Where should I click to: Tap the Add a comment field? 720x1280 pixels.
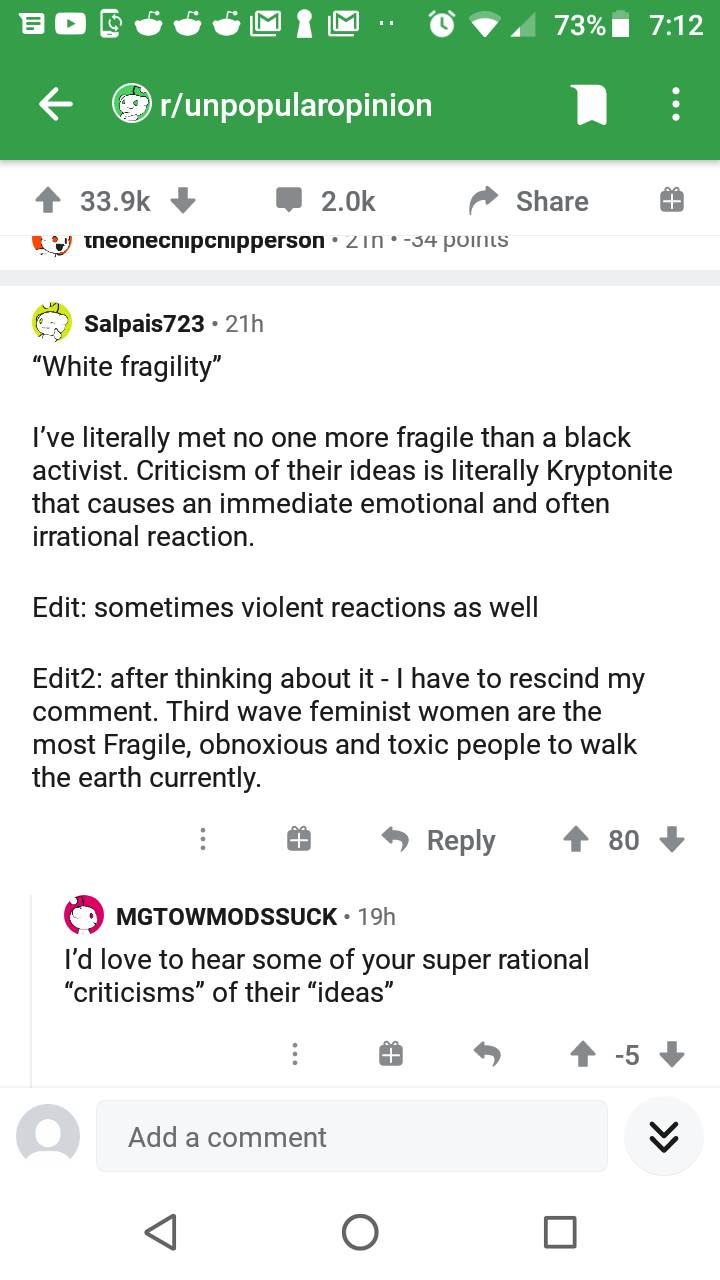(x=351, y=1136)
